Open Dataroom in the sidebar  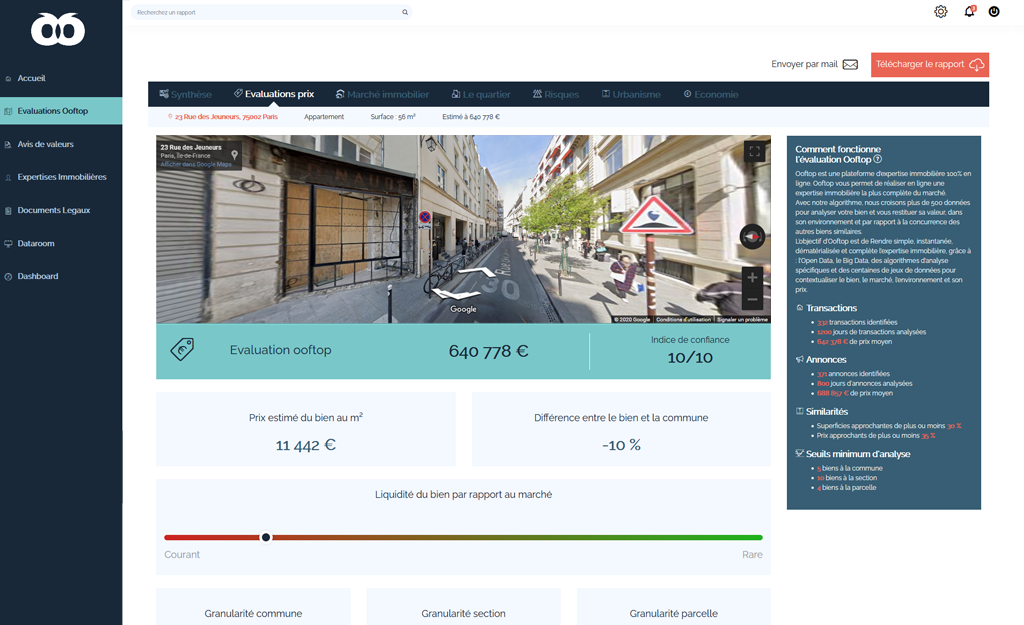(x=36, y=244)
